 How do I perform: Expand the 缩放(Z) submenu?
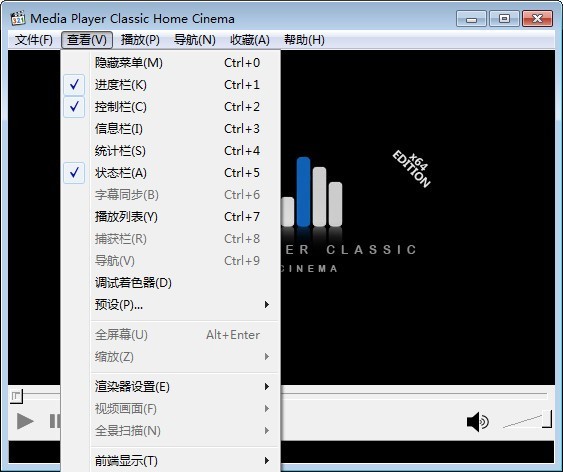[171, 357]
